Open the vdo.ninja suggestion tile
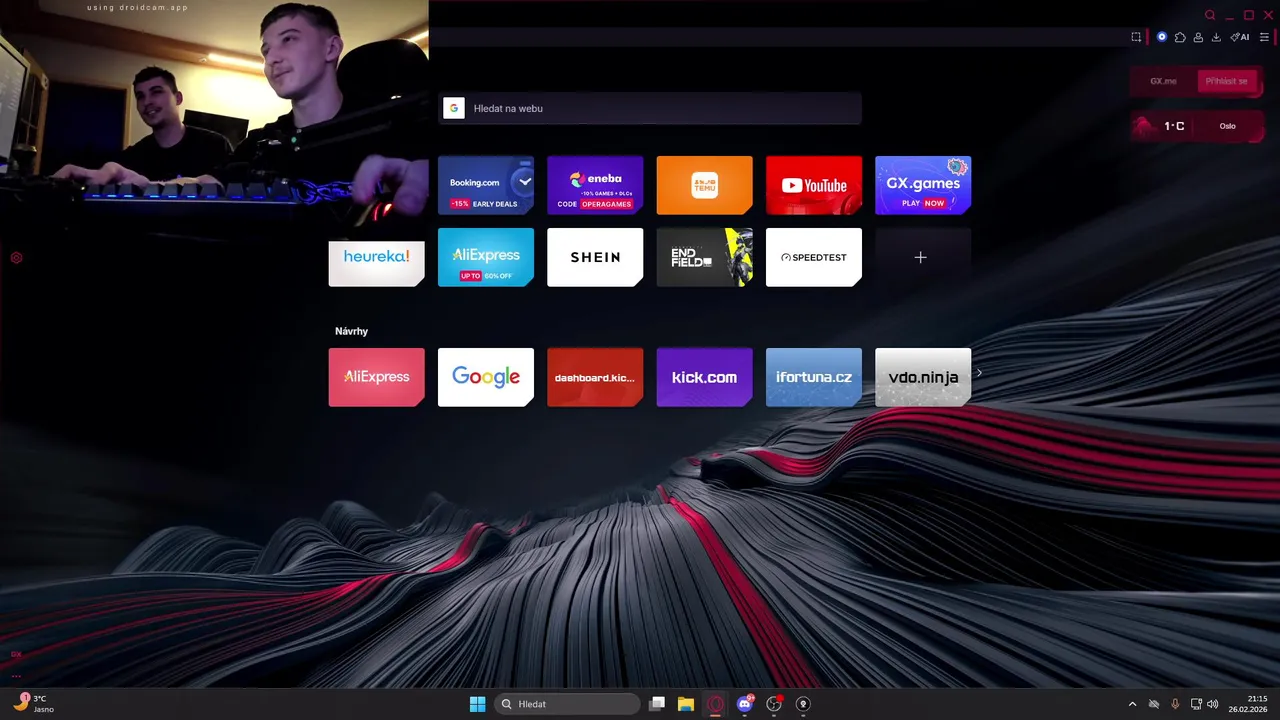Viewport: 1280px width, 720px height. (923, 377)
